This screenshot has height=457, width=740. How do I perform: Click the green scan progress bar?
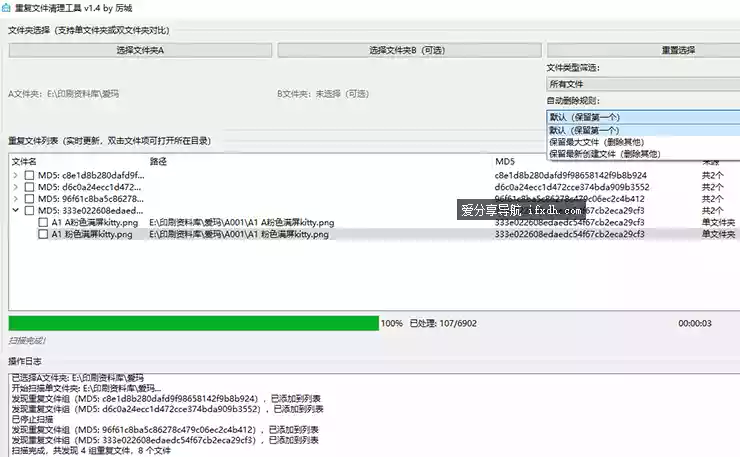(x=193, y=323)
